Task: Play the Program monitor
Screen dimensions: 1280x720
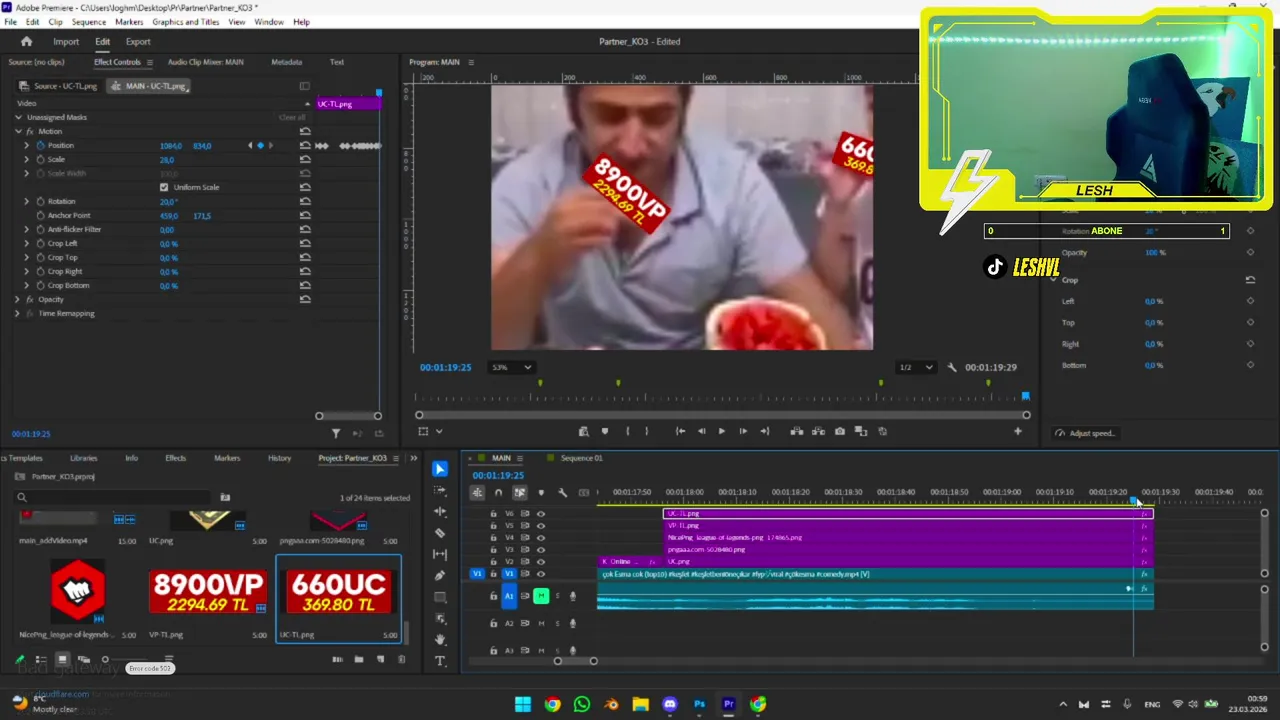Action: [721, 431]
